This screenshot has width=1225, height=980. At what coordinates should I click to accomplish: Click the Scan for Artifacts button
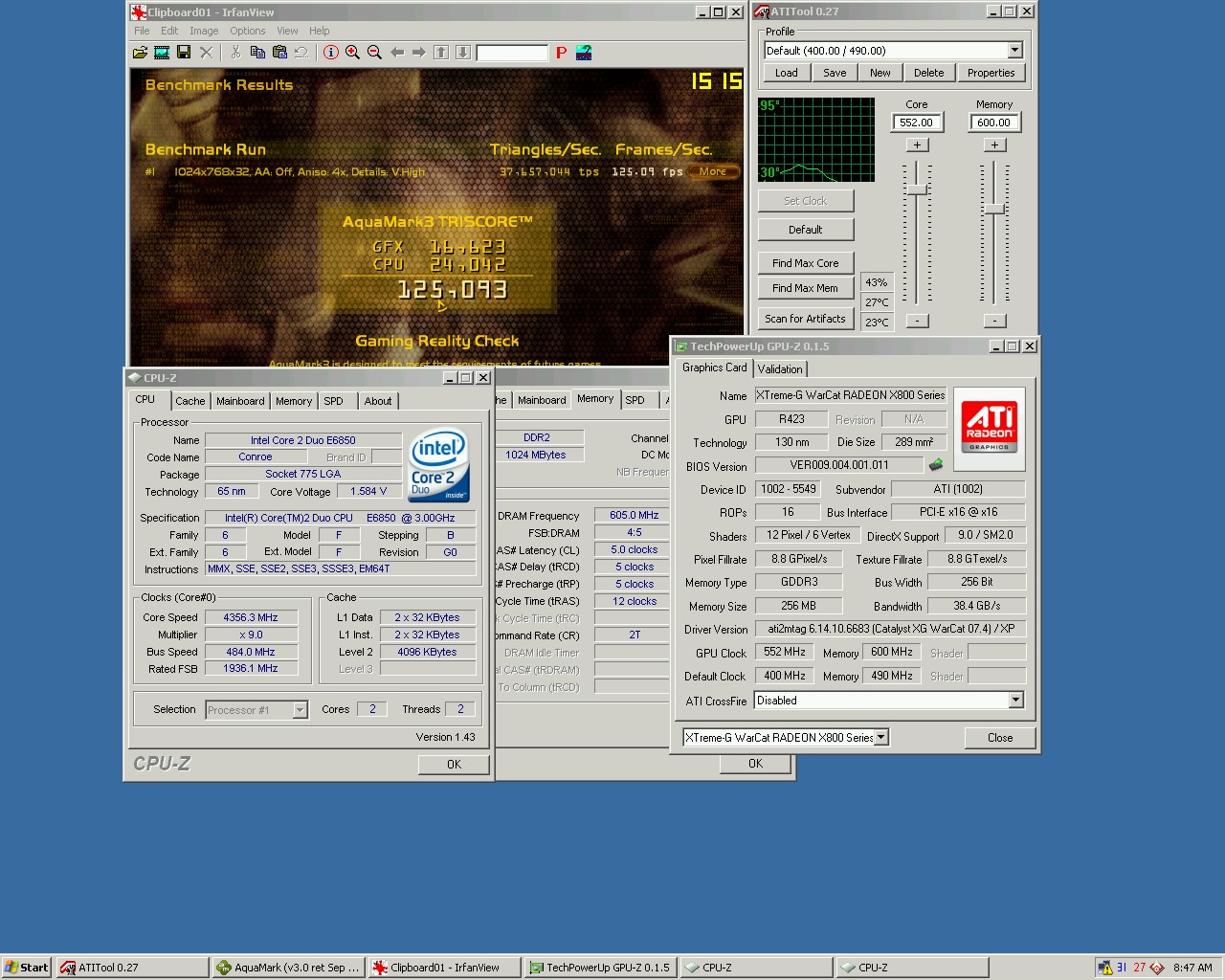(806, 319)
